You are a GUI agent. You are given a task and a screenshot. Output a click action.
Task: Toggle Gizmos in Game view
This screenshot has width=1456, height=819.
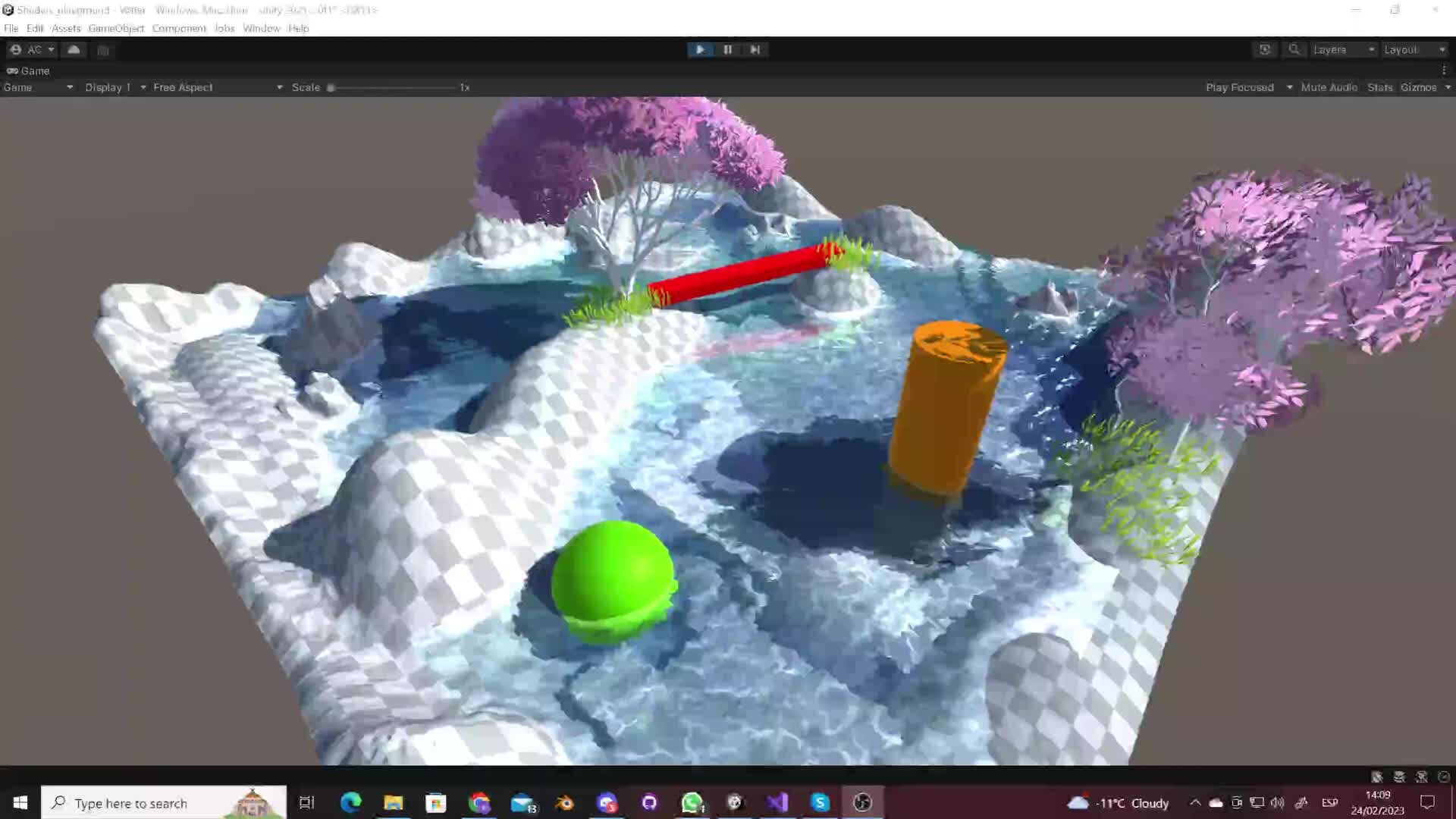tap(1418, 87)
